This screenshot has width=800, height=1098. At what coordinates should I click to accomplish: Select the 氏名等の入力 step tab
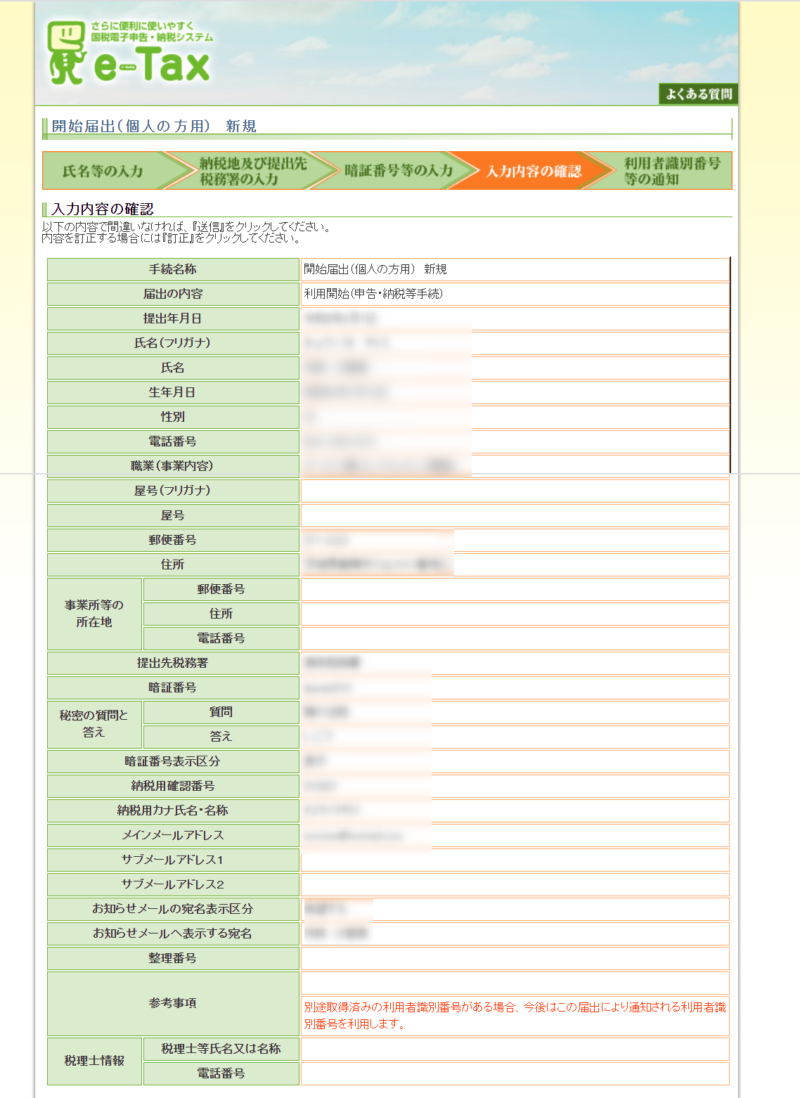click(x=102, y=171)
